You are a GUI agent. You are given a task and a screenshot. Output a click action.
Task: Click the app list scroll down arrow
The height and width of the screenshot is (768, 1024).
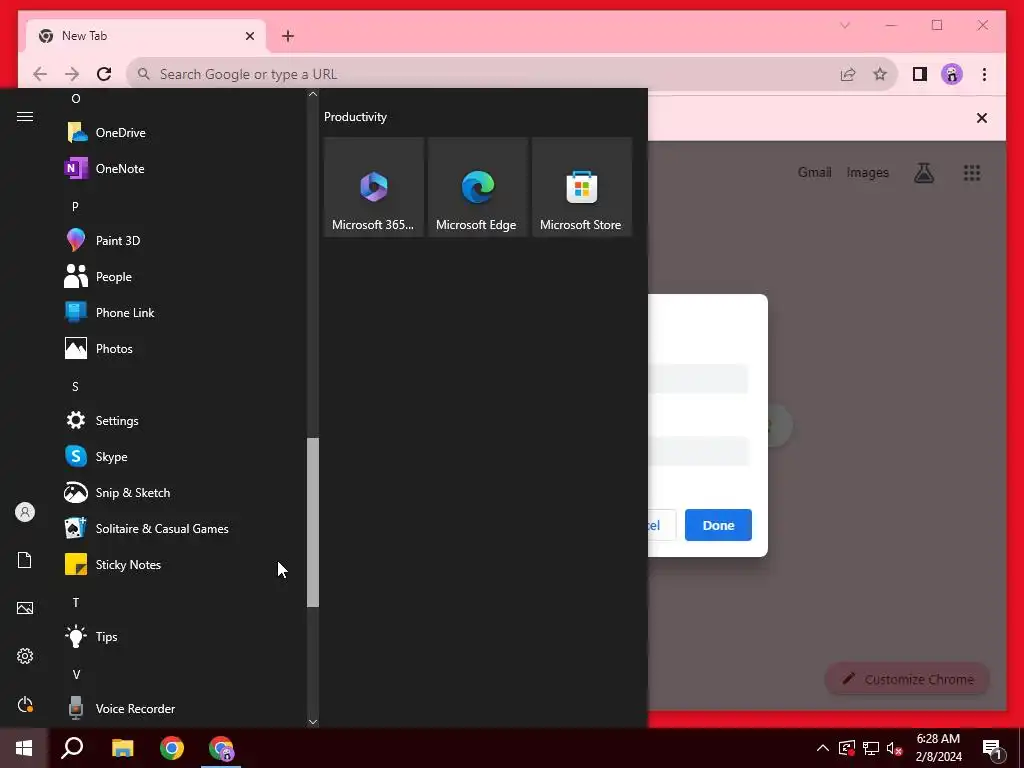tap(313, 722)
